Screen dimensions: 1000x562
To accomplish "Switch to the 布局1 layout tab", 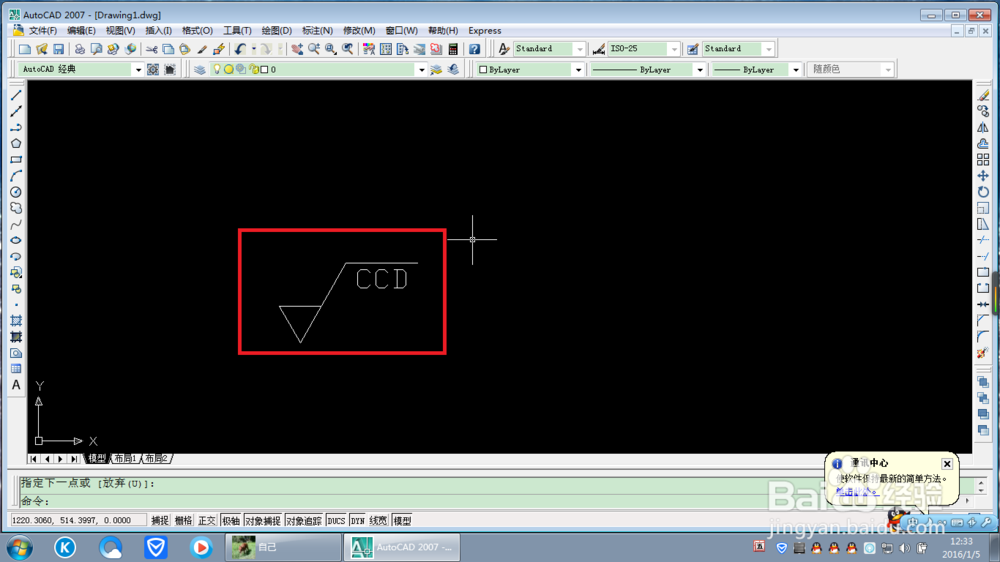I will 126,459.
